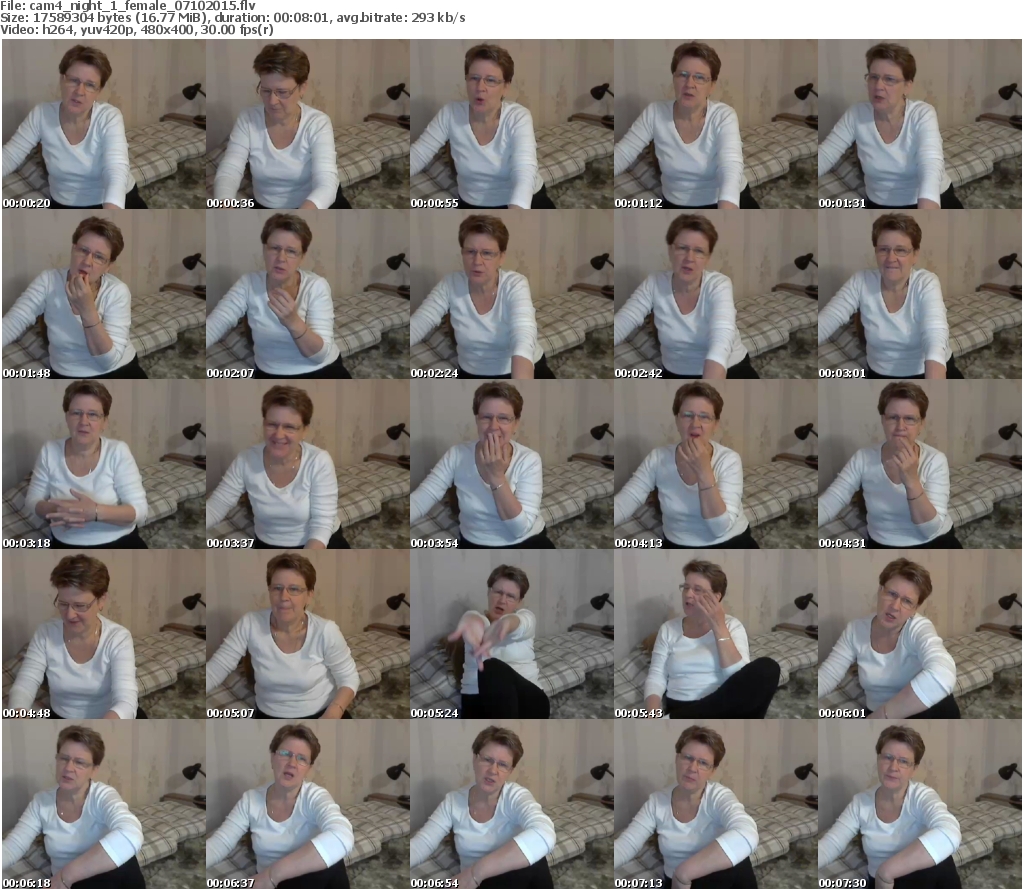The image size is (1024, 889).
Task: Click the thumbnail at 00:04:31
Action: pyautogui.click(x=920, y=464)
